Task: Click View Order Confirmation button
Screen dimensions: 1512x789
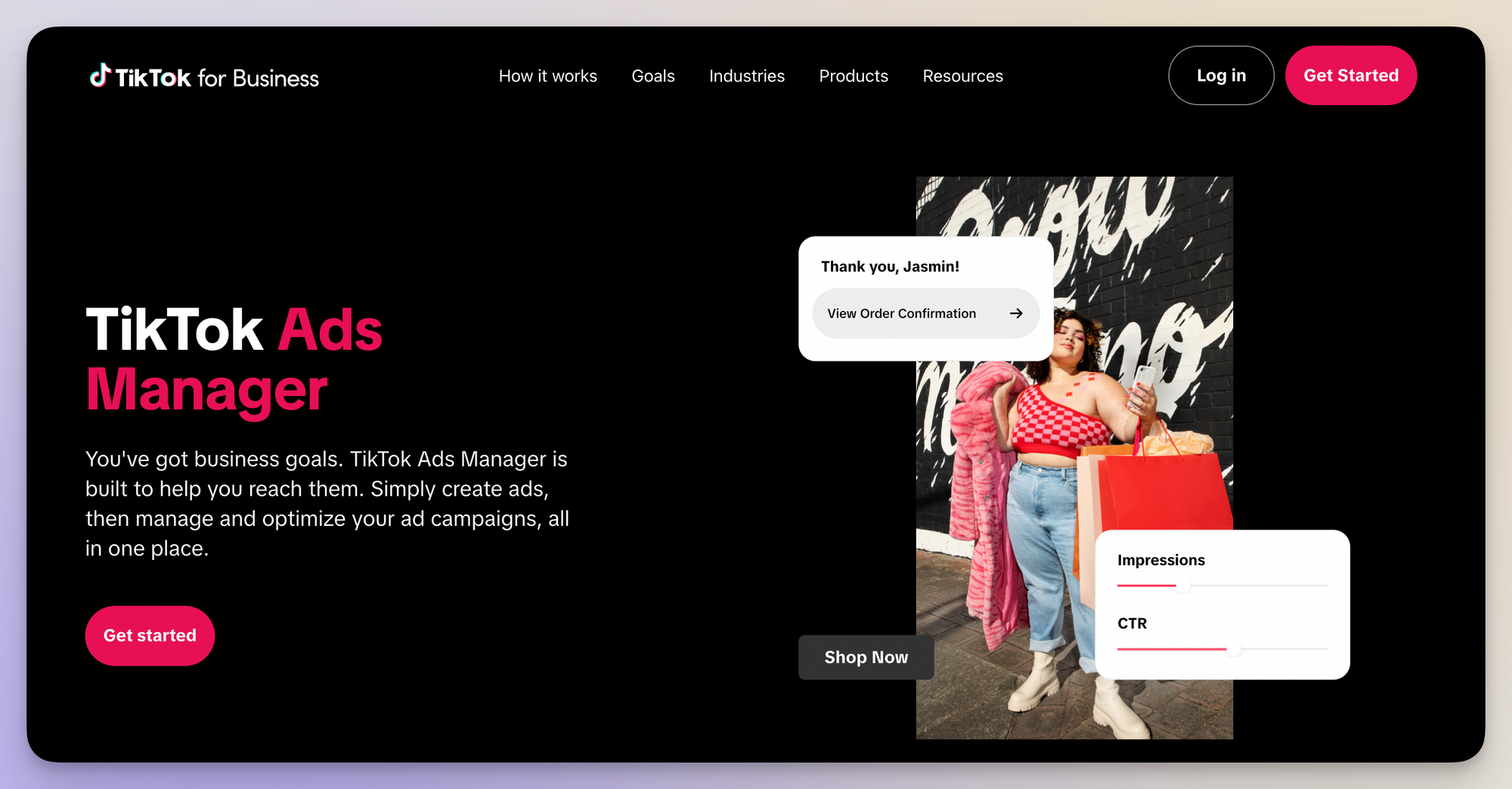Action: coord(925,313)
